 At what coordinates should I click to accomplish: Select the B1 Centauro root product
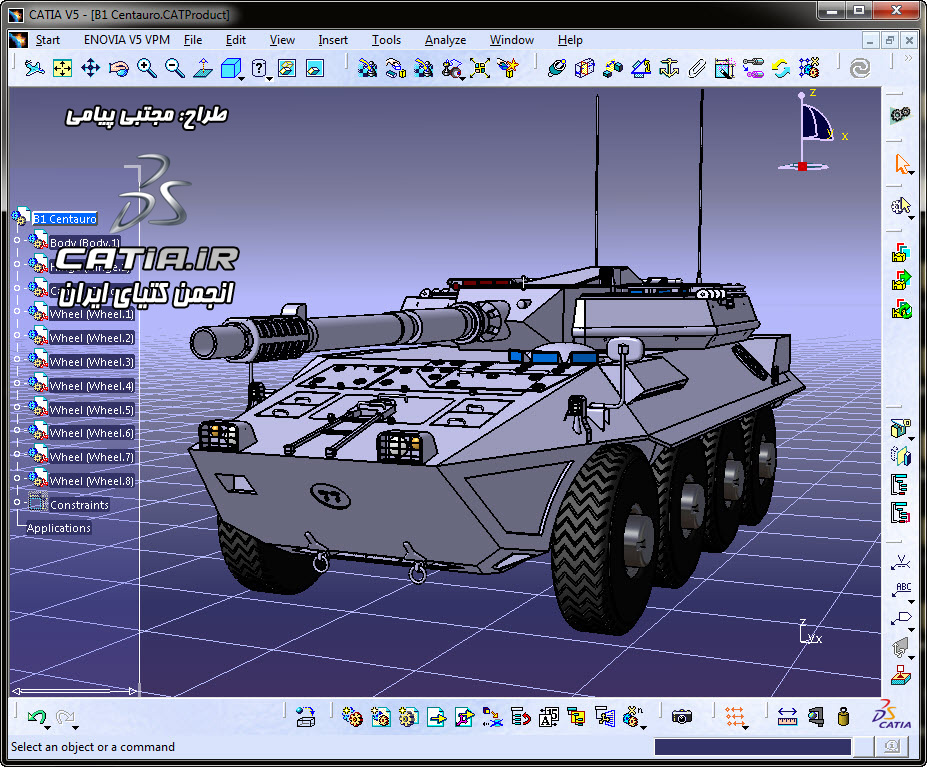point(65,219)
